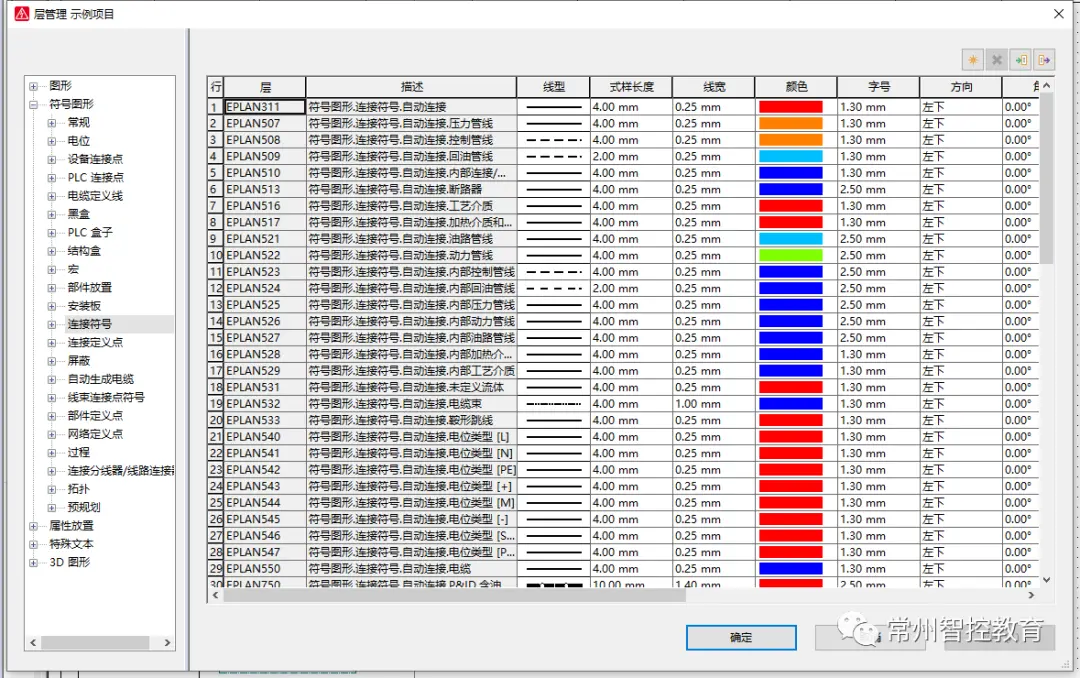Select PLC 盒子 in the layer tree
Screen dimensions: 1080x678
[90, 232]
